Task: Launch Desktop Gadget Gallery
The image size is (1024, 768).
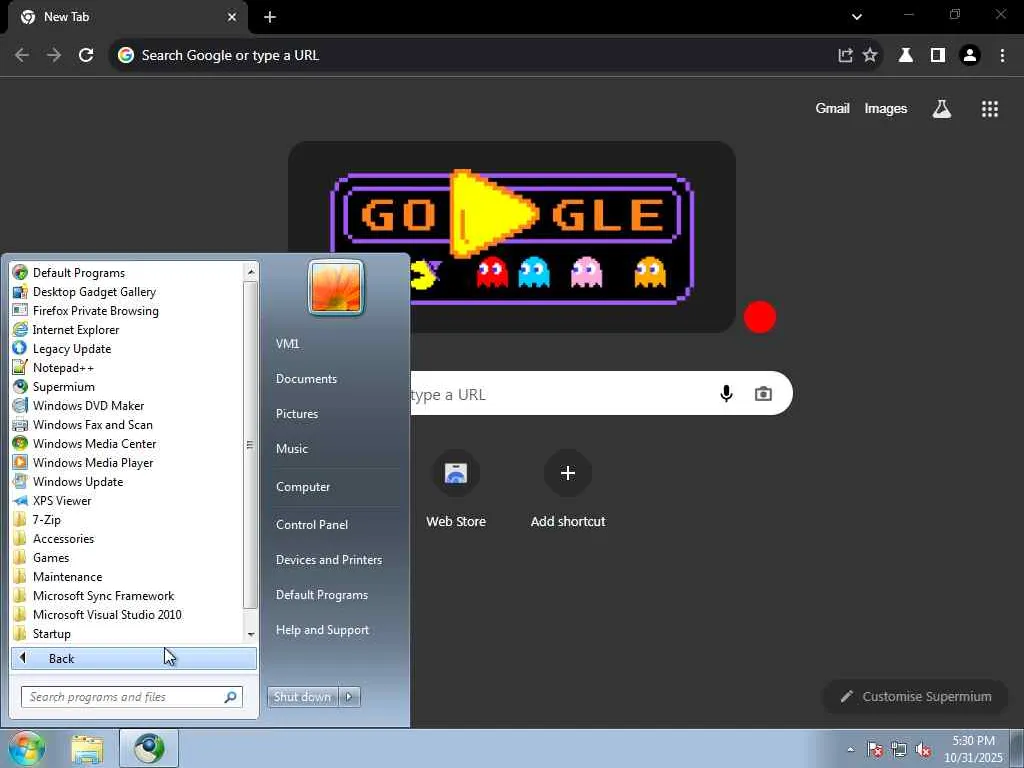Action: [x=127, y=291]
